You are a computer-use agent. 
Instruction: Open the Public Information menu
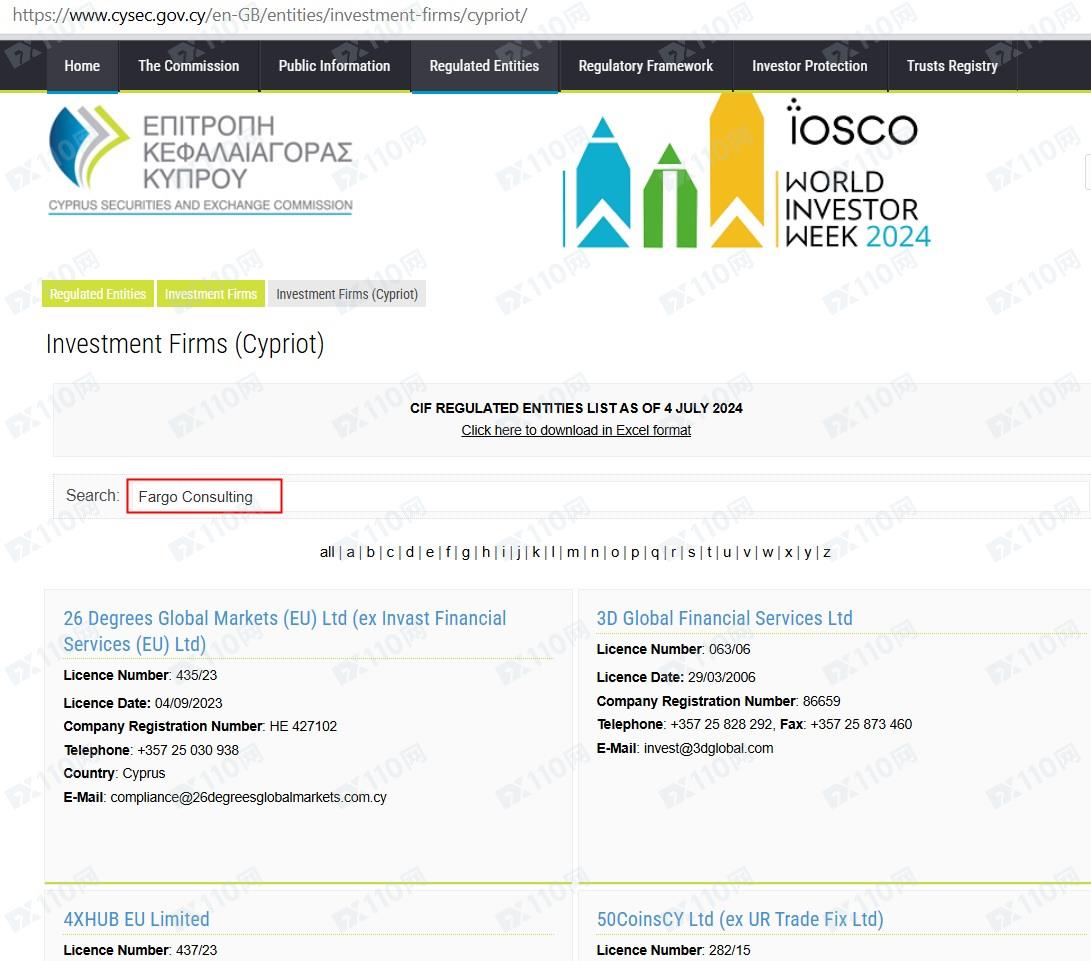334,66
